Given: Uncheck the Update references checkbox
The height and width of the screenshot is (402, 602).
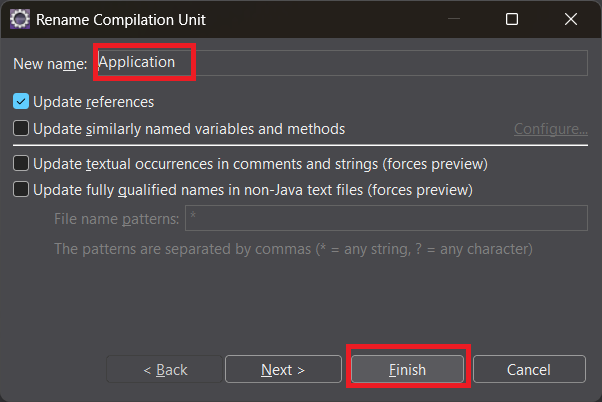Looking at the screenshot, I should tap(21, 102).
